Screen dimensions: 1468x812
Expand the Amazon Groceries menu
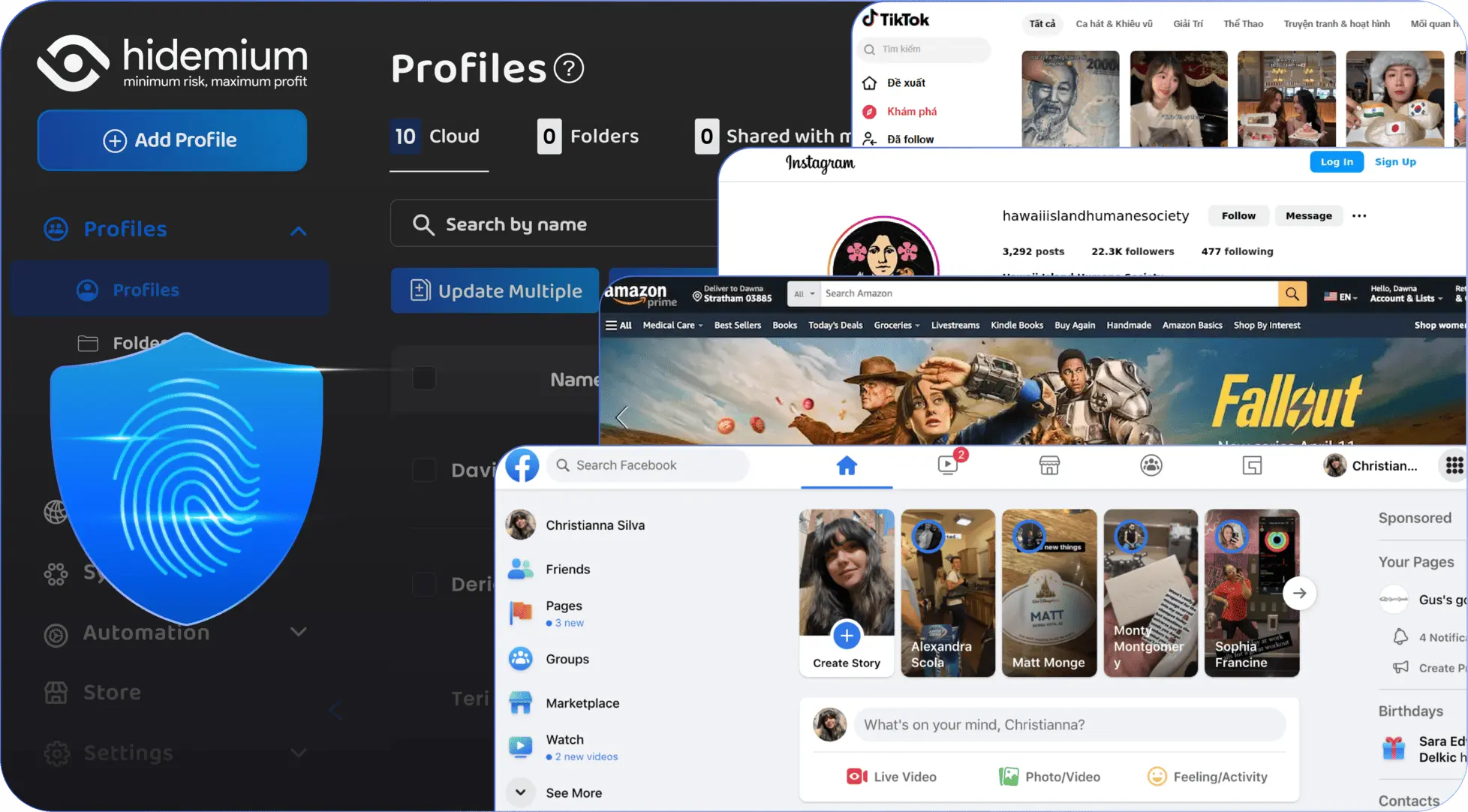click(897, 326)
